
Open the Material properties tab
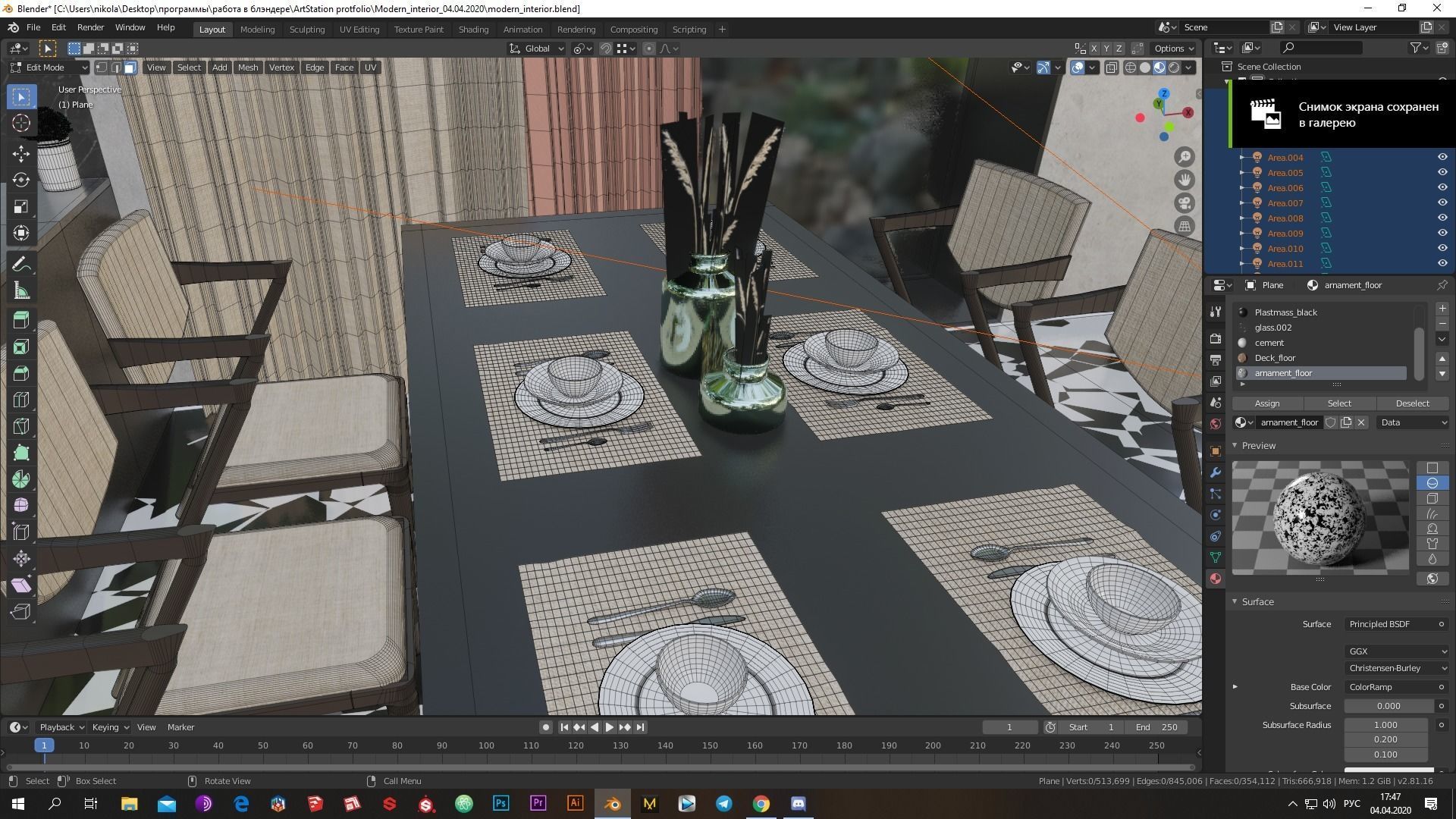[x=1216, y=579]
